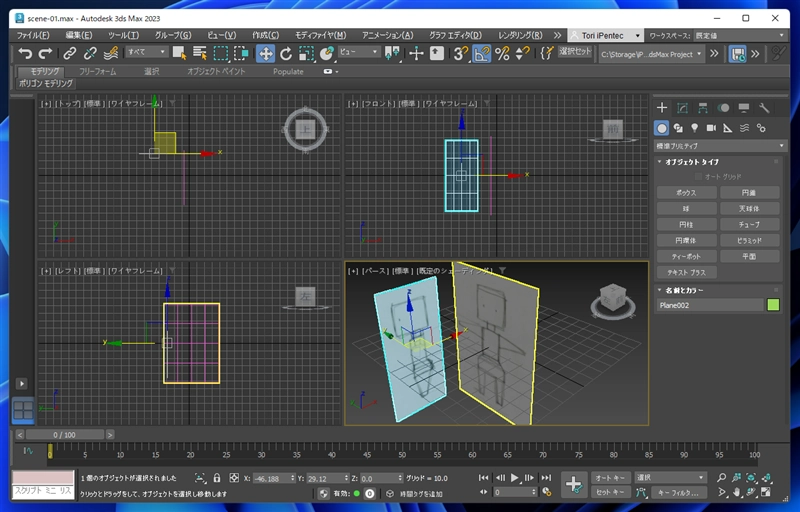This screenshot has height=512, width=800.
Task: Open the Utilities wrench panel tab
Action: [x=764, y=108]
